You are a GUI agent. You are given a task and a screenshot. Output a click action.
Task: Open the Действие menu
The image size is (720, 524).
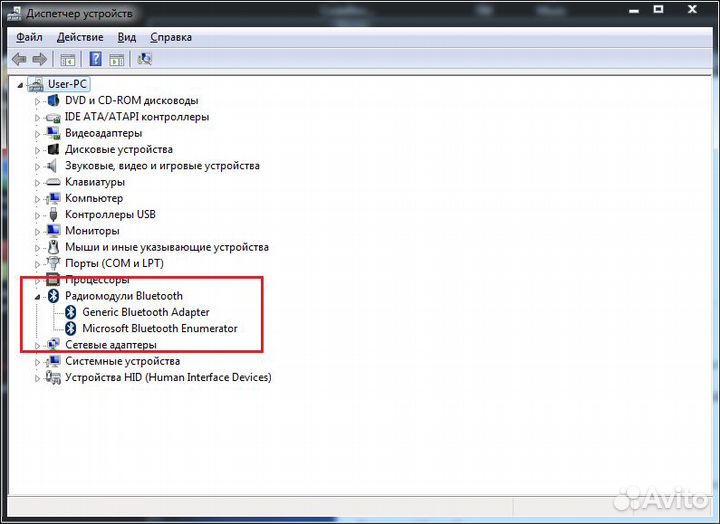80,37
